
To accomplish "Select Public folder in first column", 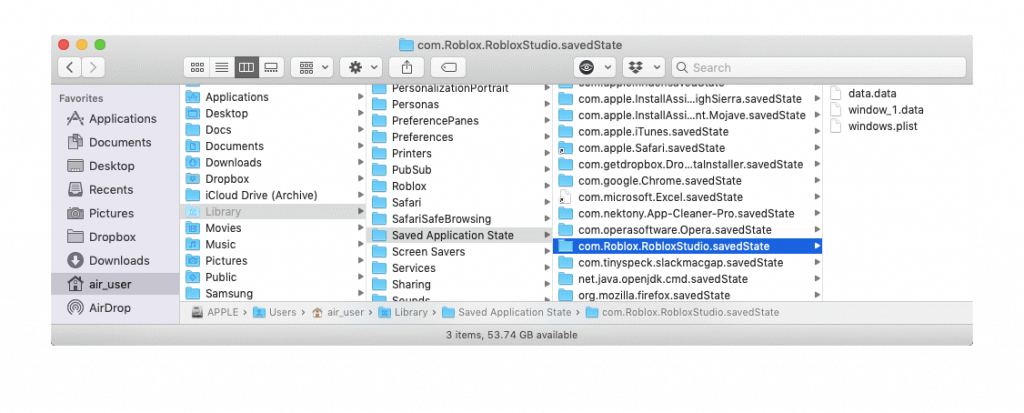I will [274, 277].
